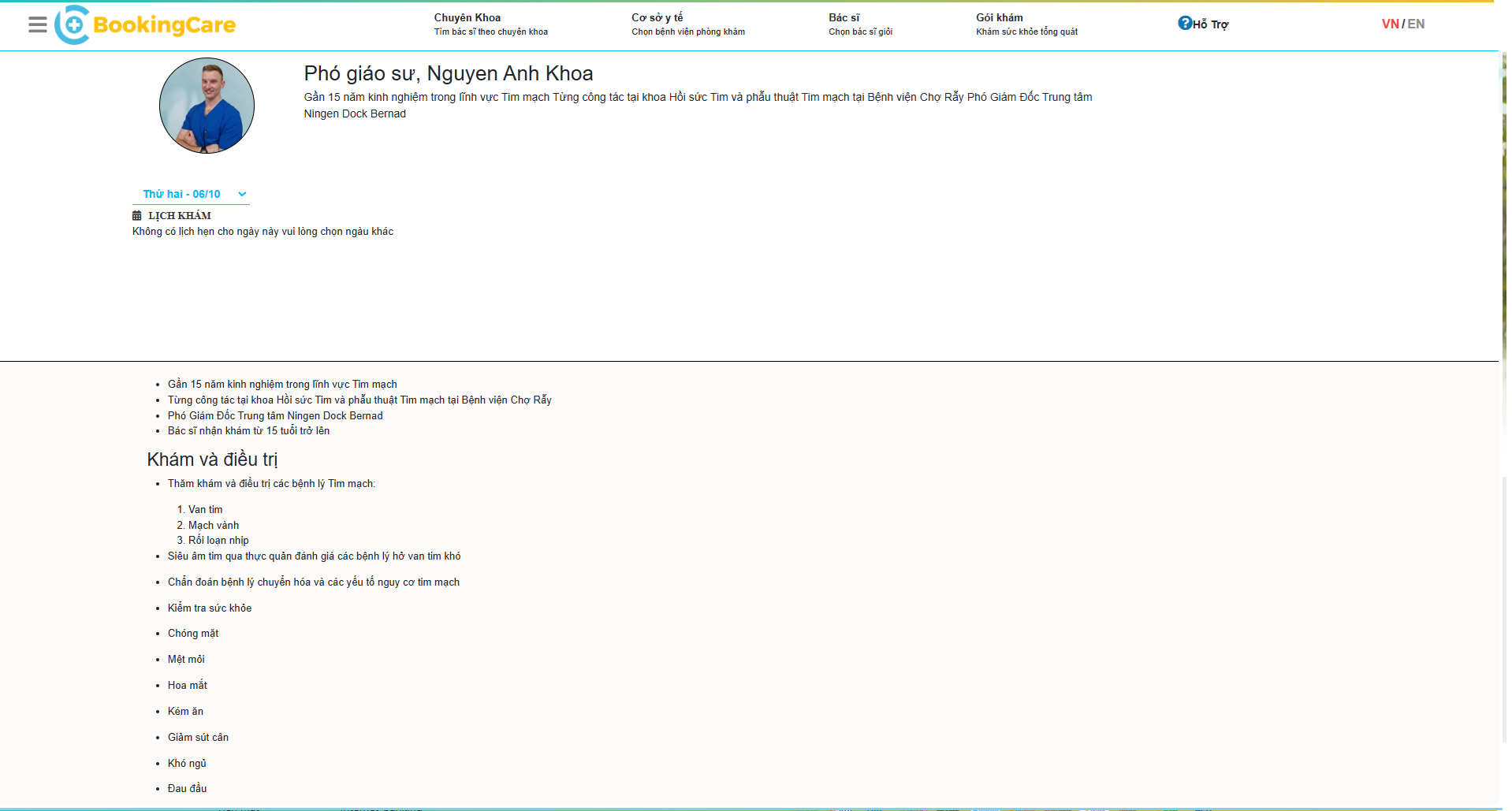Click the calendar icon beside LỊCH KHÁM
This screenshot has width=1512, height=811.
[x=136, y=215]
